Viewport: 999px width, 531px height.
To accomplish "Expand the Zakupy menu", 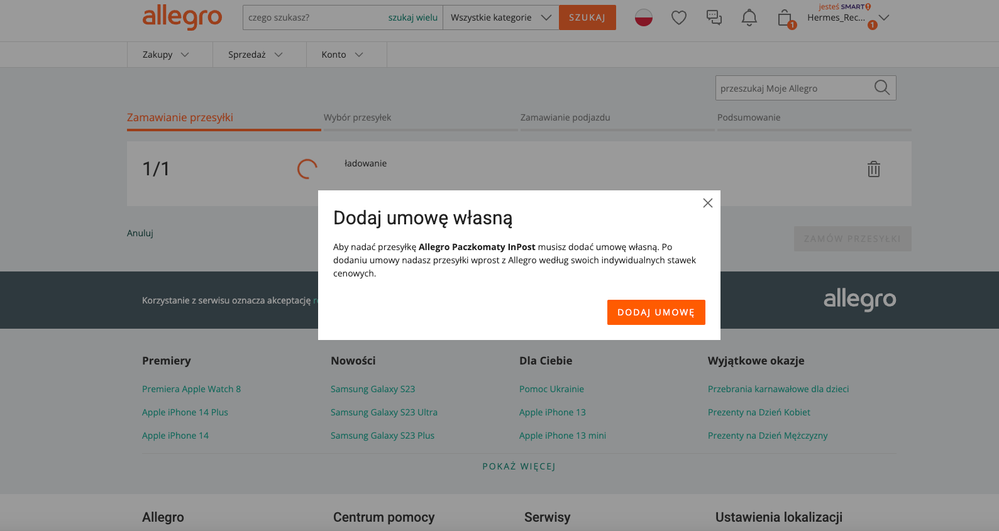I will [166, 55].
